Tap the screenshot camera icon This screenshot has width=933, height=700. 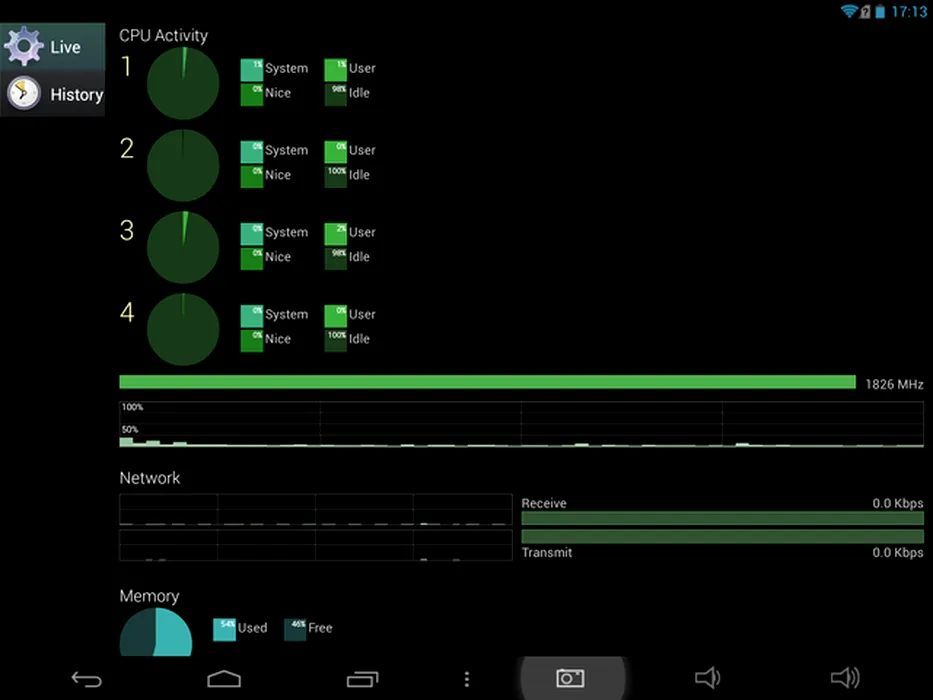click(570, 679)
